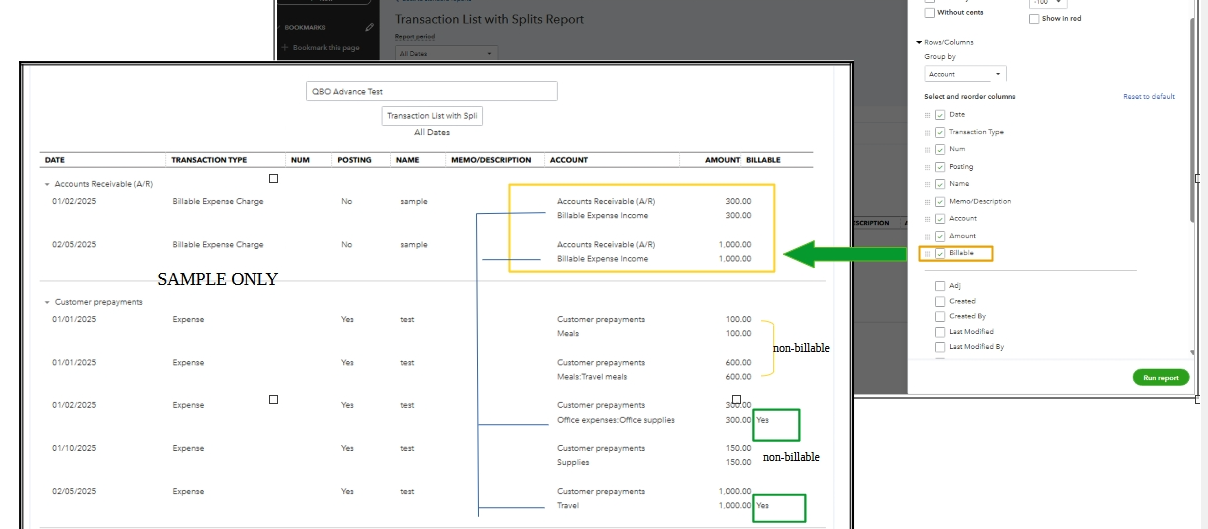
Task: Click the Reset to default link
Action: point(1149,97)
